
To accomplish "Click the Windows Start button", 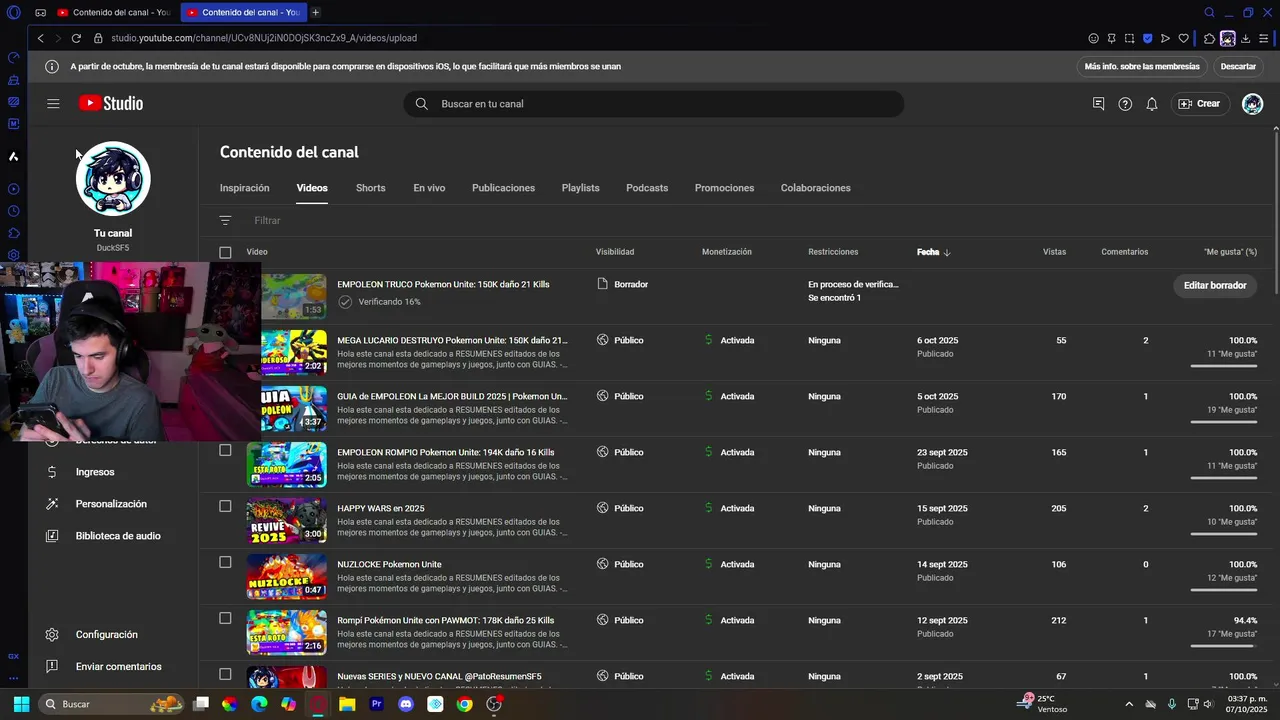I will 21,704.
